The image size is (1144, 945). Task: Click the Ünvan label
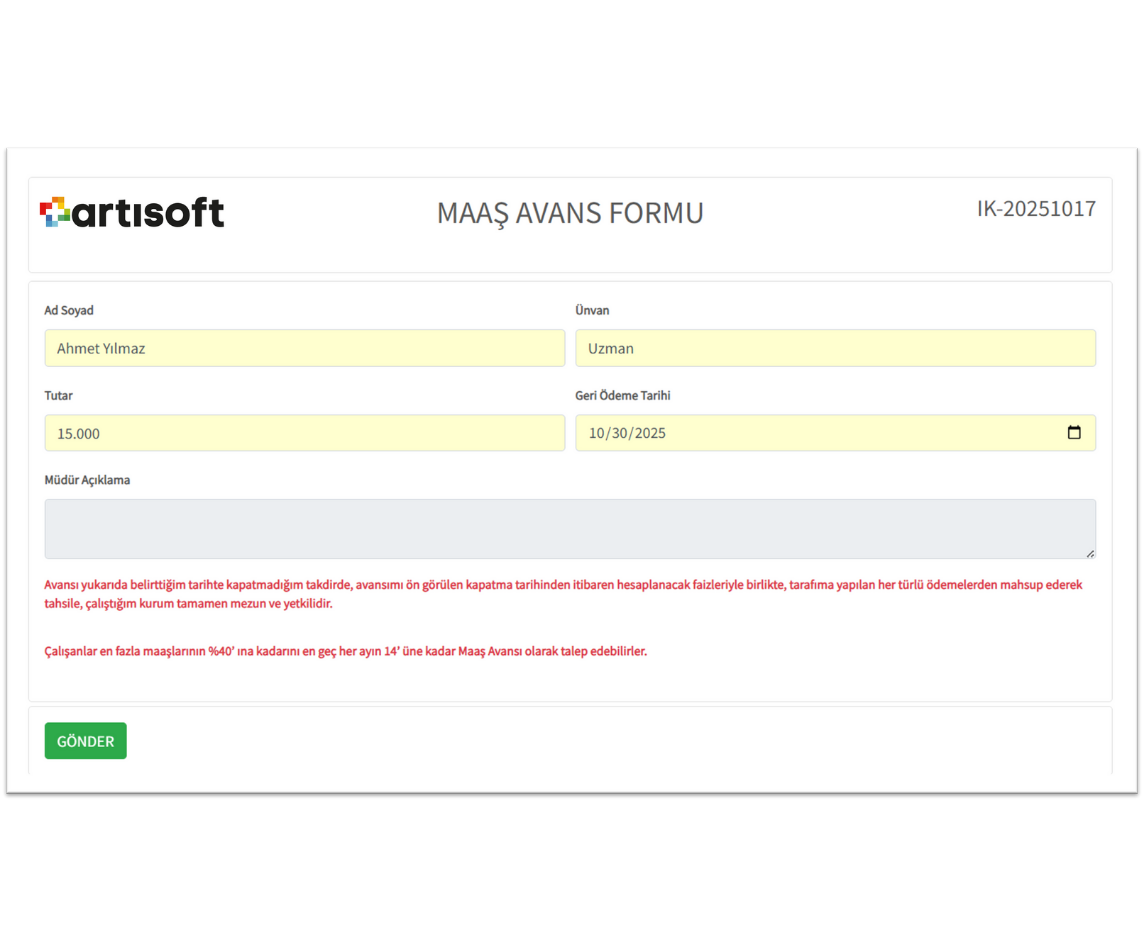click(x=592, y=311)
